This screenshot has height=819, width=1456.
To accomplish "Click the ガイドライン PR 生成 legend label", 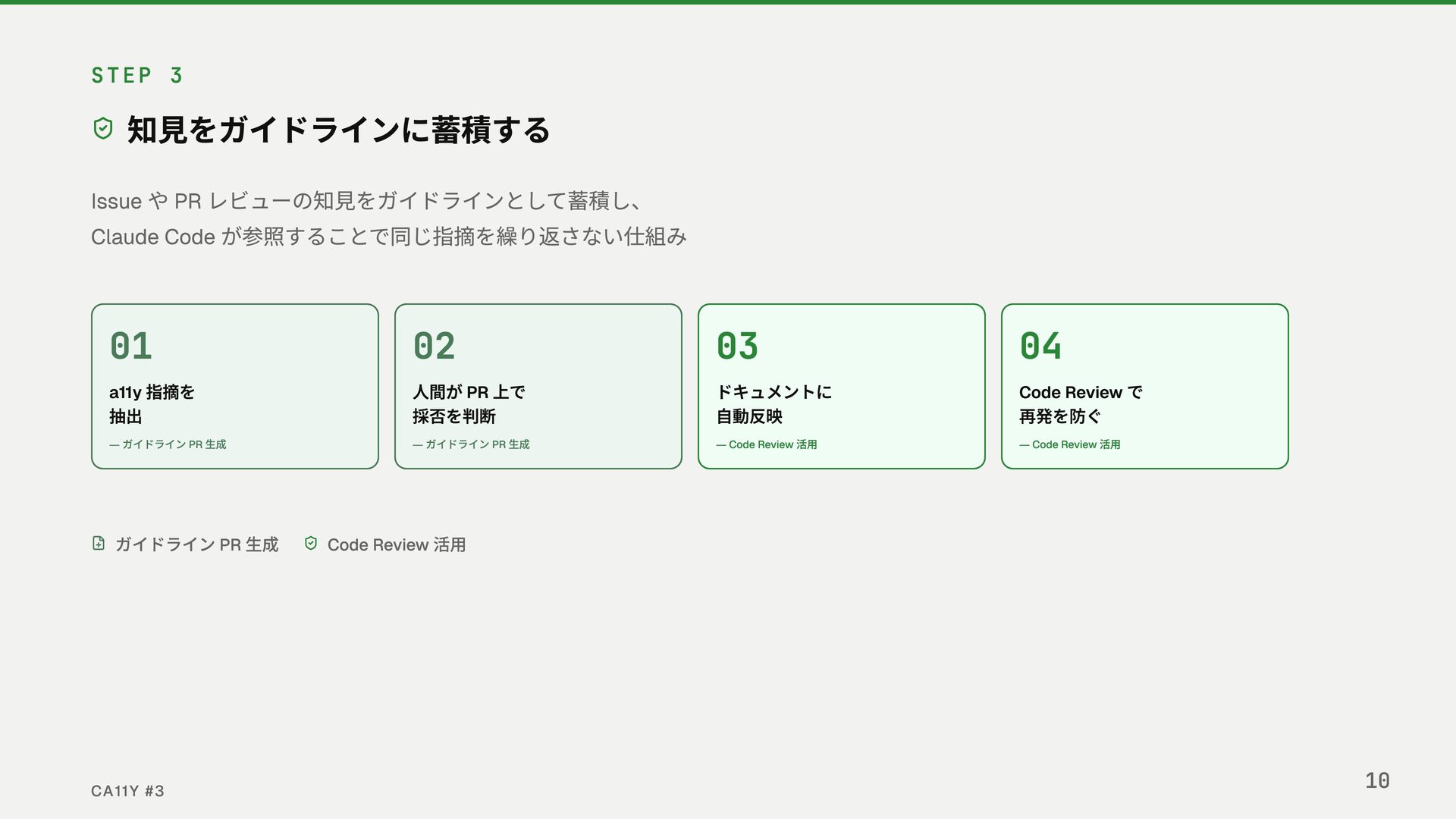I will [196, 544].
